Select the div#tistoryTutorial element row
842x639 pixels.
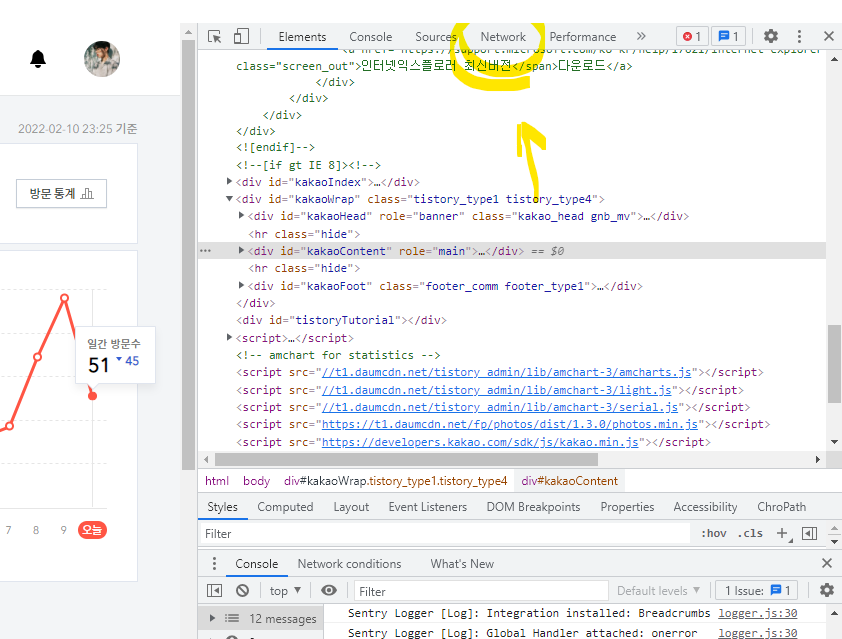coord(342,320)
